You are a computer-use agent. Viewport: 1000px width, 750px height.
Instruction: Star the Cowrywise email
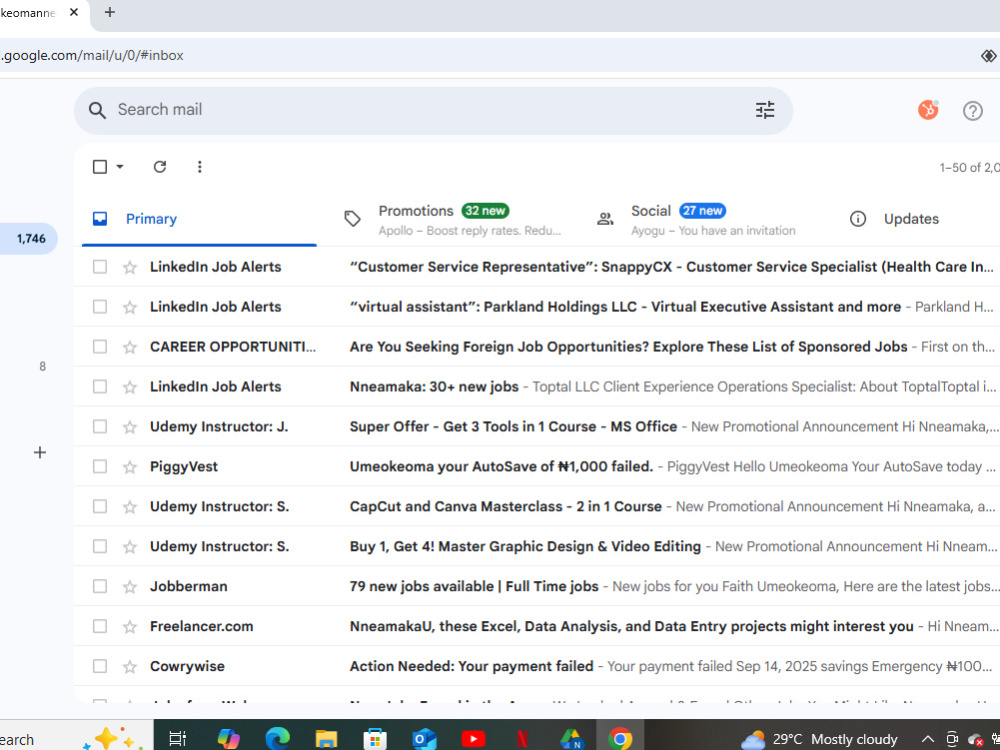click(x=130, y=666)
